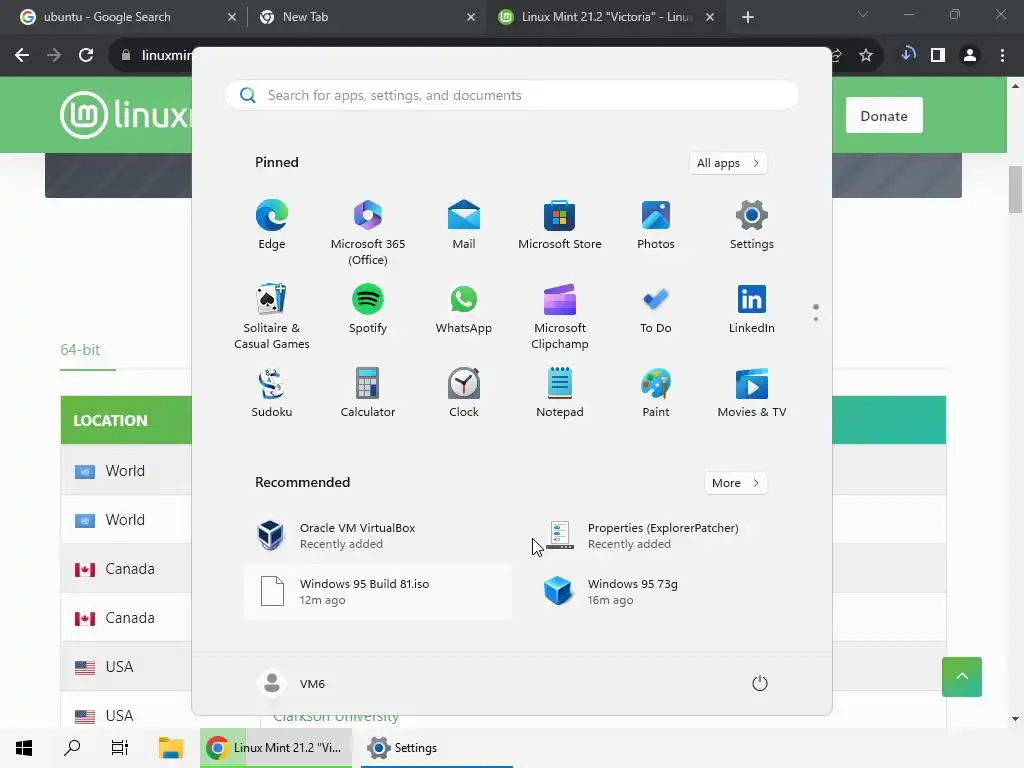
Task: Close the New Tab tab
Action: tap(471, 17)
